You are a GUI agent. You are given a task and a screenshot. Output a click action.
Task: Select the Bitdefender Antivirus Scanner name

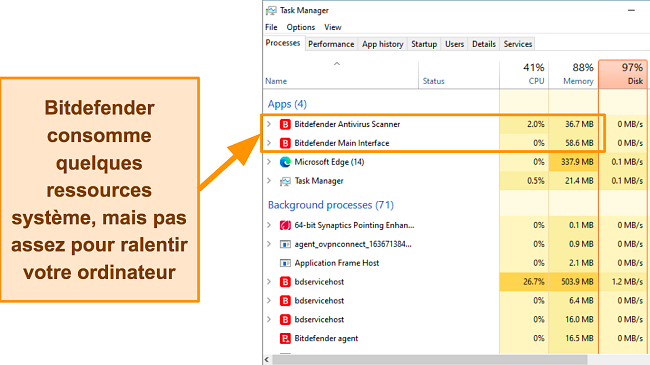tap(347, 124)
